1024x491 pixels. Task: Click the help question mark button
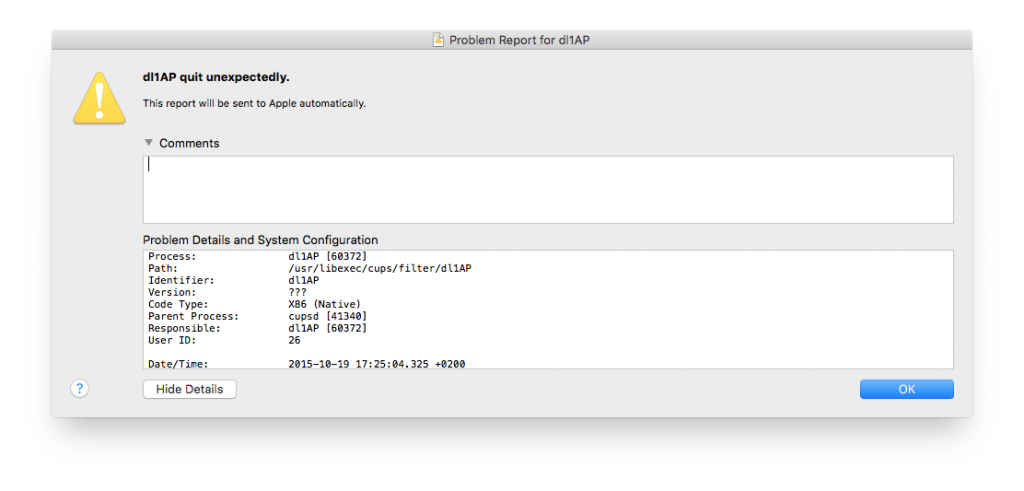tap(80, 389)
